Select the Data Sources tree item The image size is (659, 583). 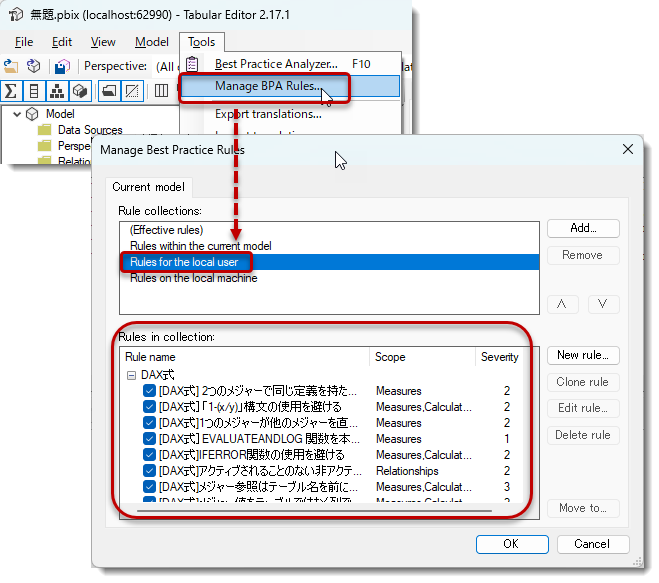pyautogui.click(x=90, y=130)
